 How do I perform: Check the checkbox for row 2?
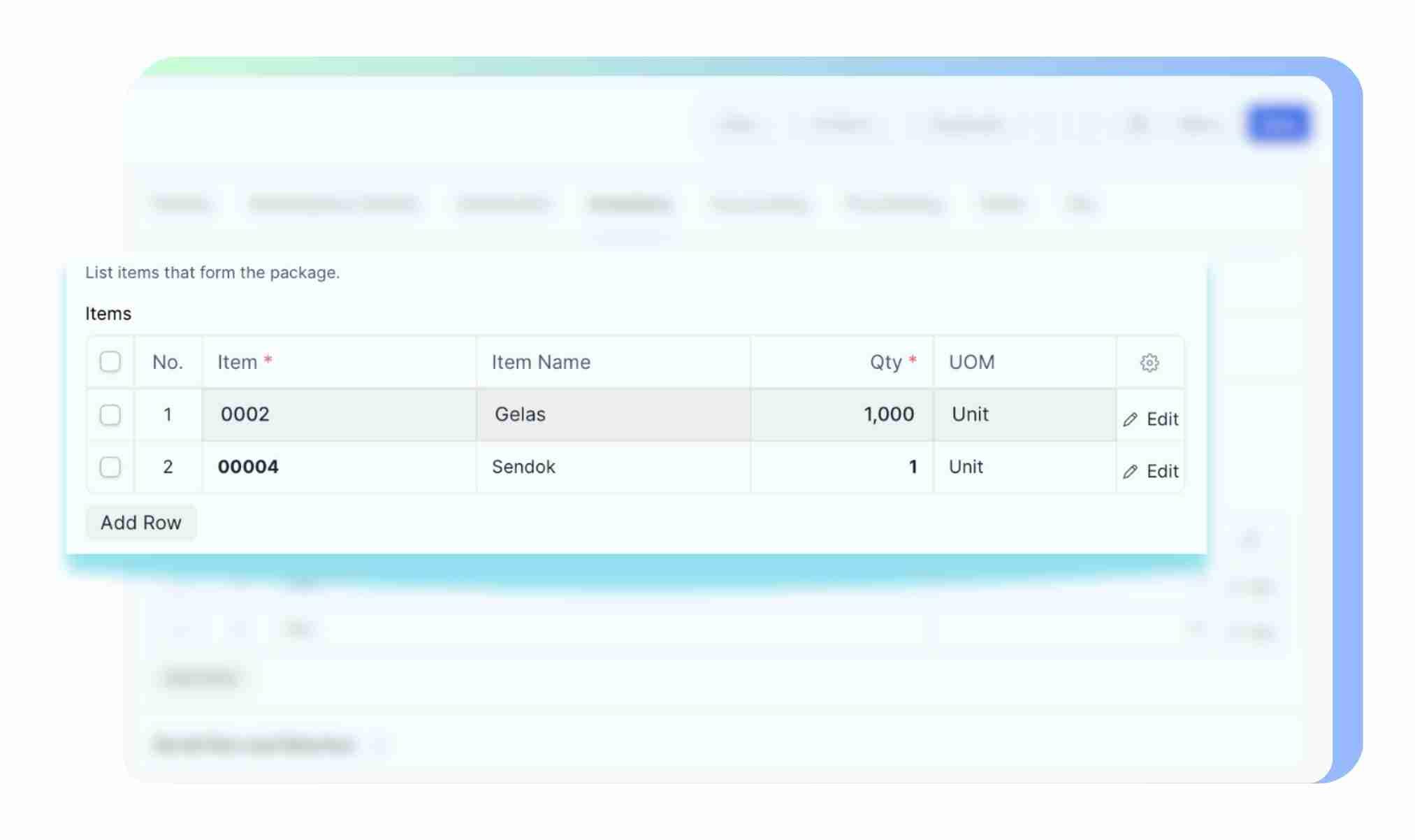click(110, 467)
